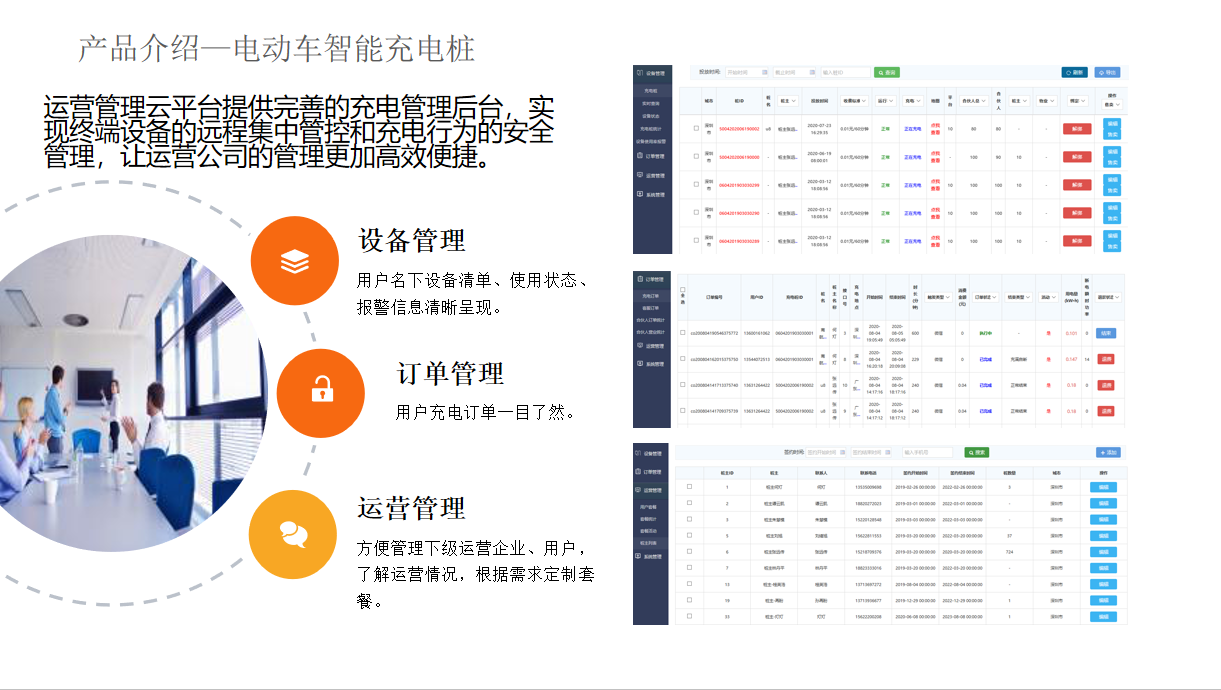Click the 运营管理 sidebar icon in the top screenshot

[x=640, y=175]
